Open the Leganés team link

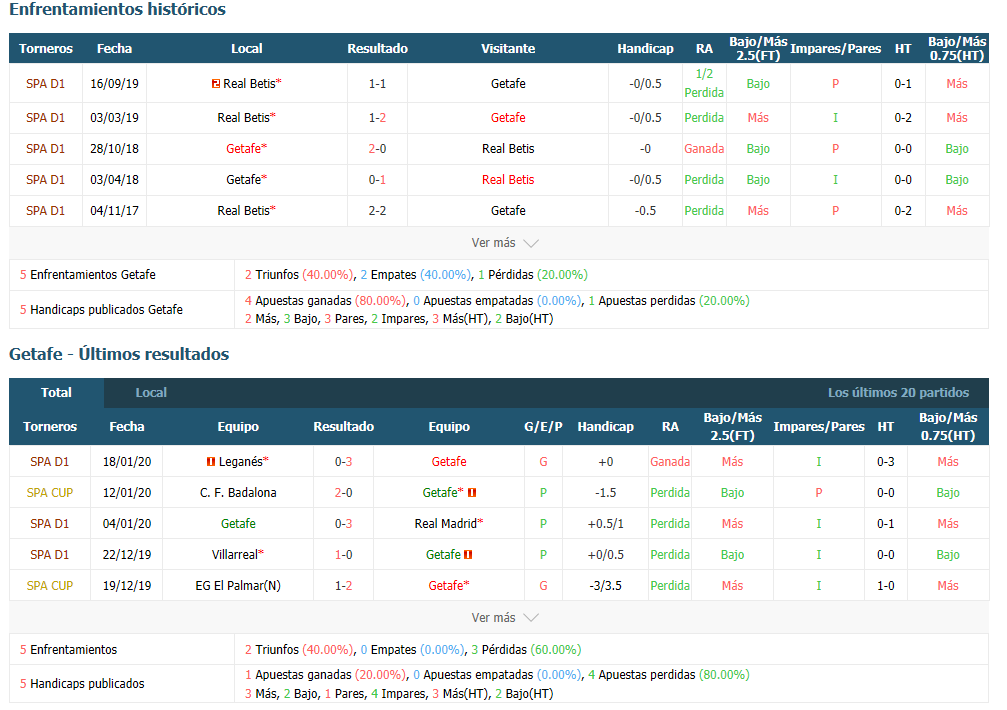pyautogui.click(x=241, y=462)
